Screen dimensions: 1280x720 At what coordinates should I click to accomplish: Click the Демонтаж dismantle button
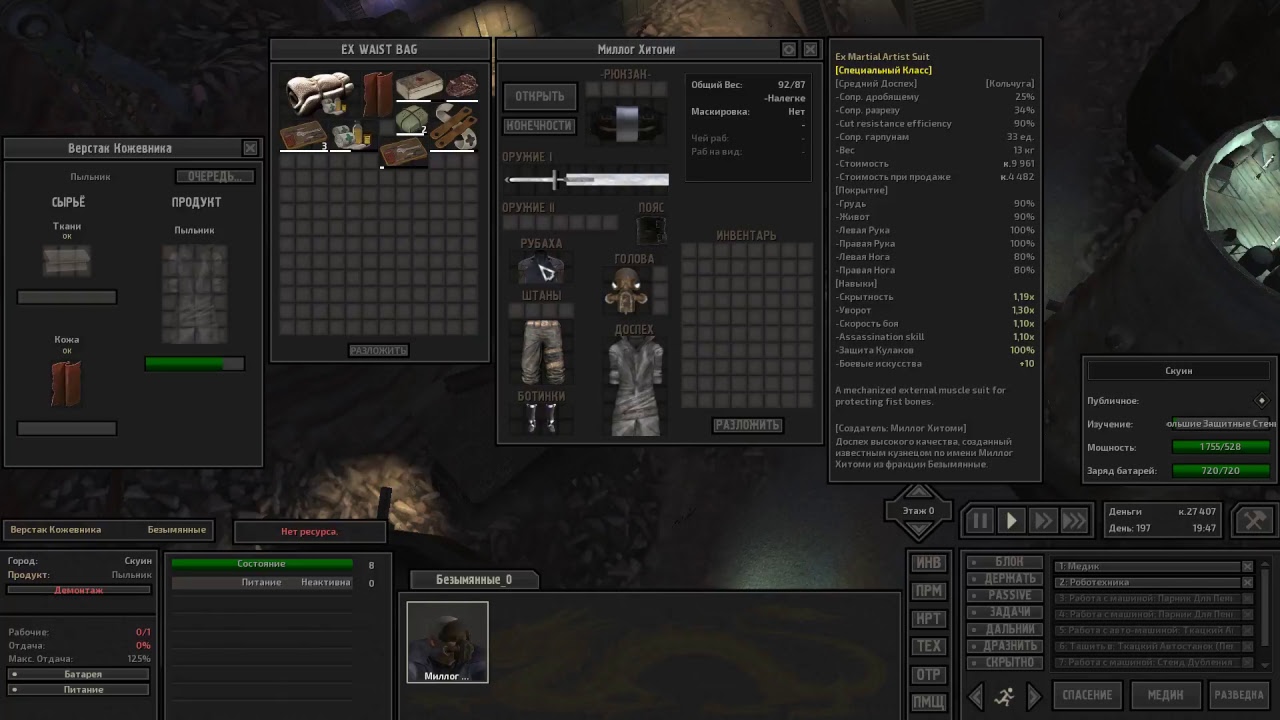click(79, 590)
